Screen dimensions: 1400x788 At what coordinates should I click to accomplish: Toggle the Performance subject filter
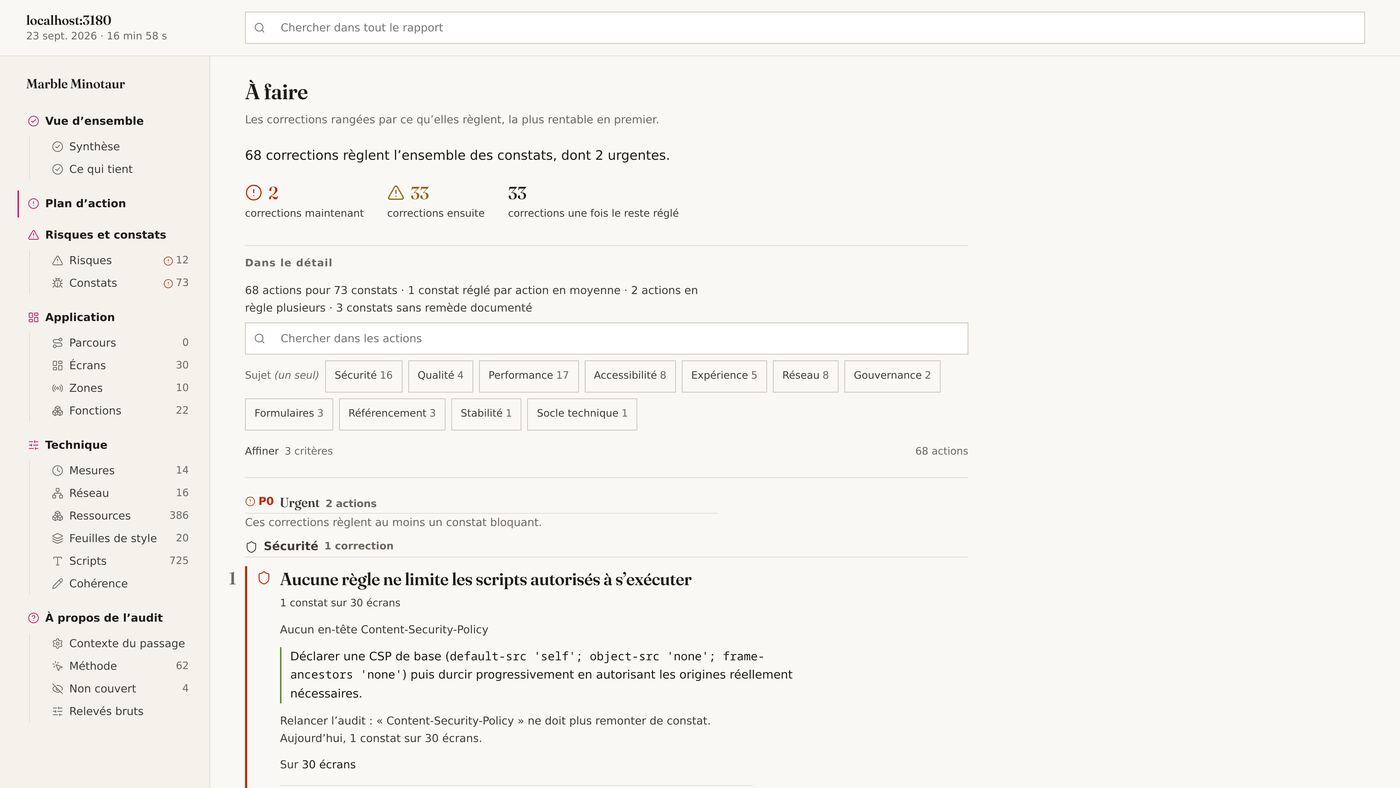(x=528, y=376)
